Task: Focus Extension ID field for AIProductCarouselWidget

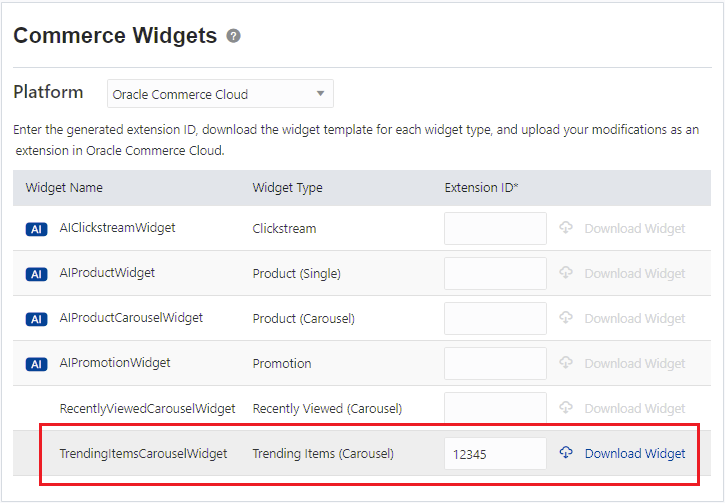Action: point(495,319)
